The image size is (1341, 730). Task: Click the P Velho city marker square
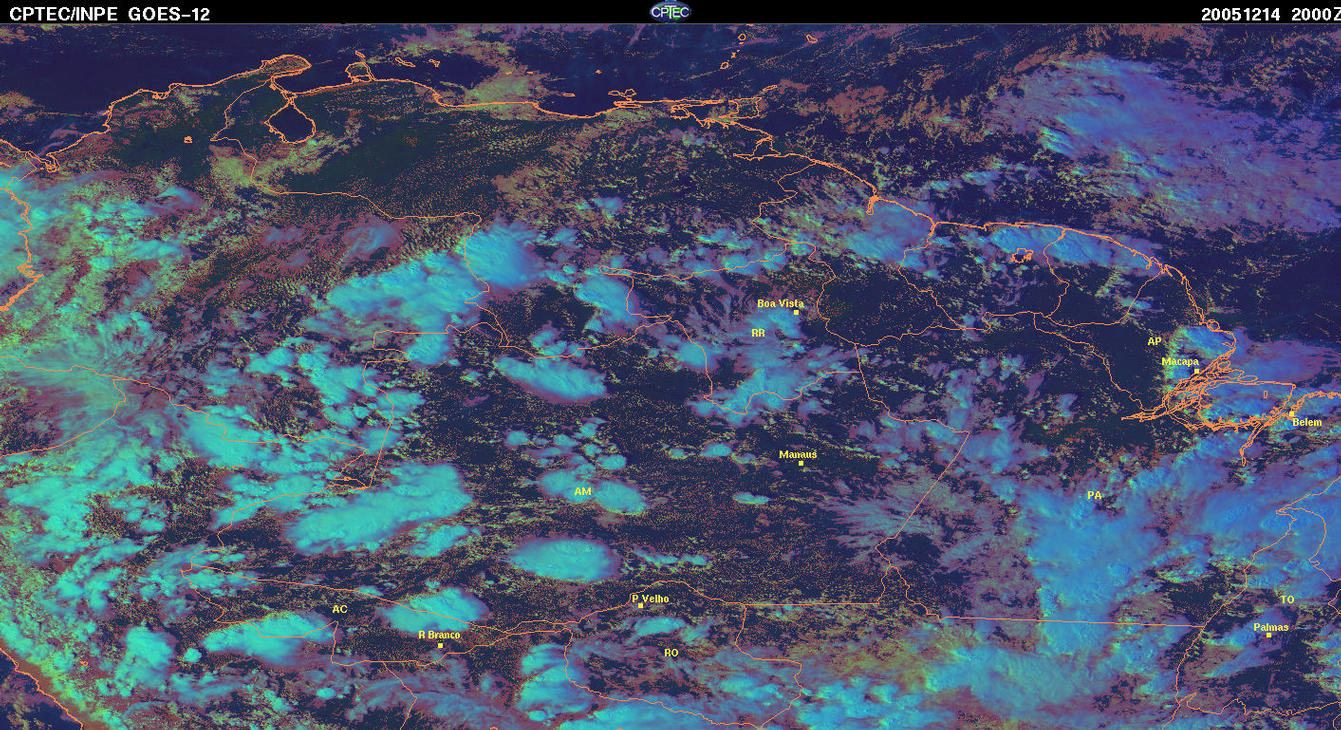pyautogui.click(x=640, y=605)
